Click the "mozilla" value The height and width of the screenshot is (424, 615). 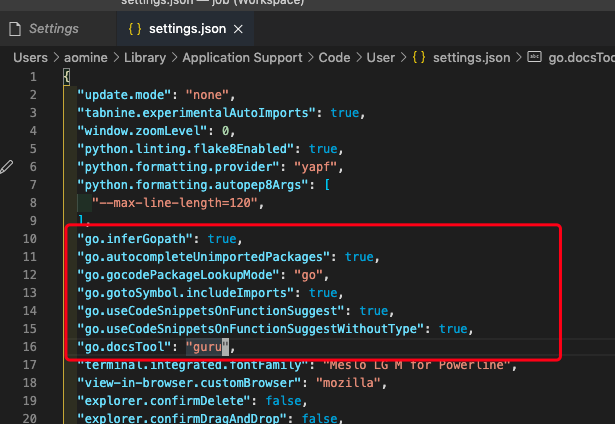pos(348,383)
